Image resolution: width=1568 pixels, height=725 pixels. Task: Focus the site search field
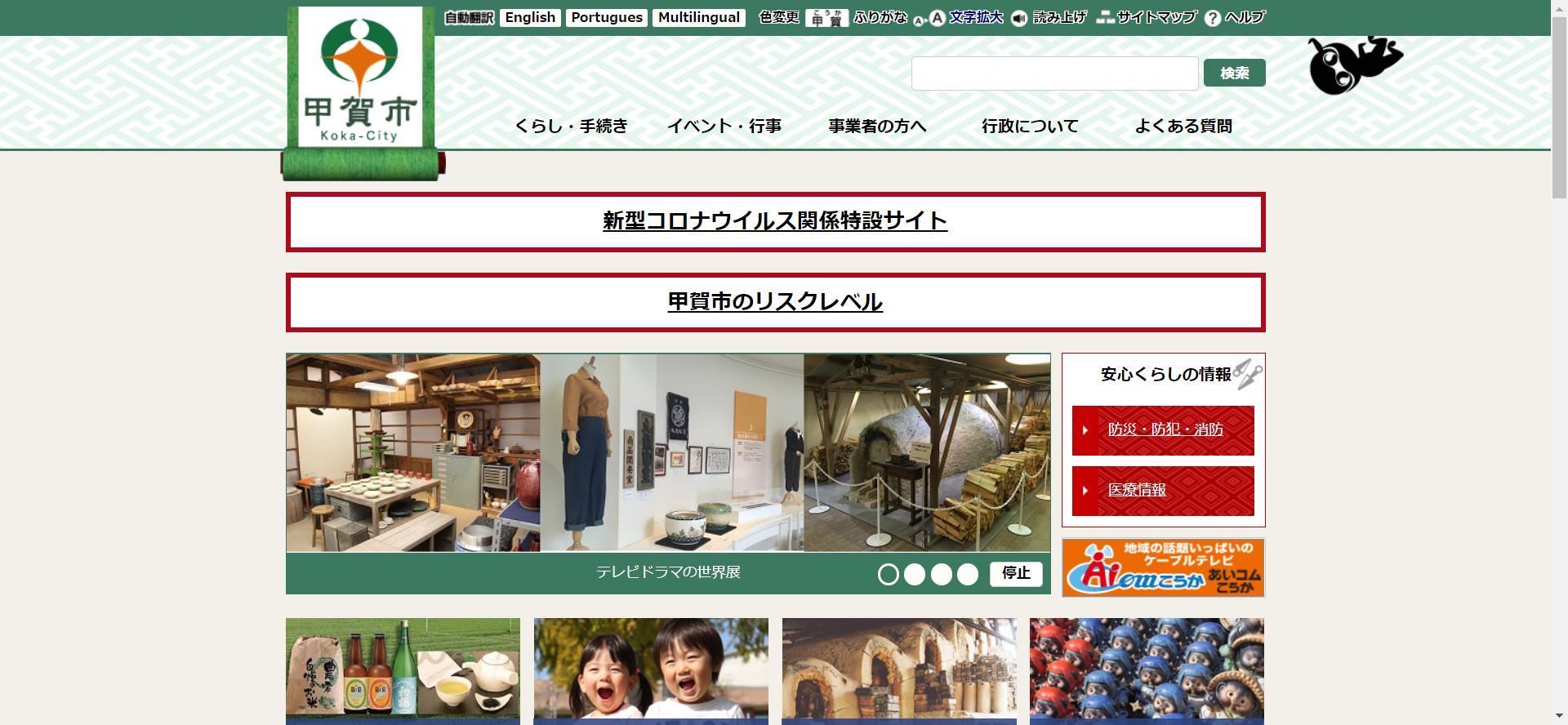coord(1055,73)
